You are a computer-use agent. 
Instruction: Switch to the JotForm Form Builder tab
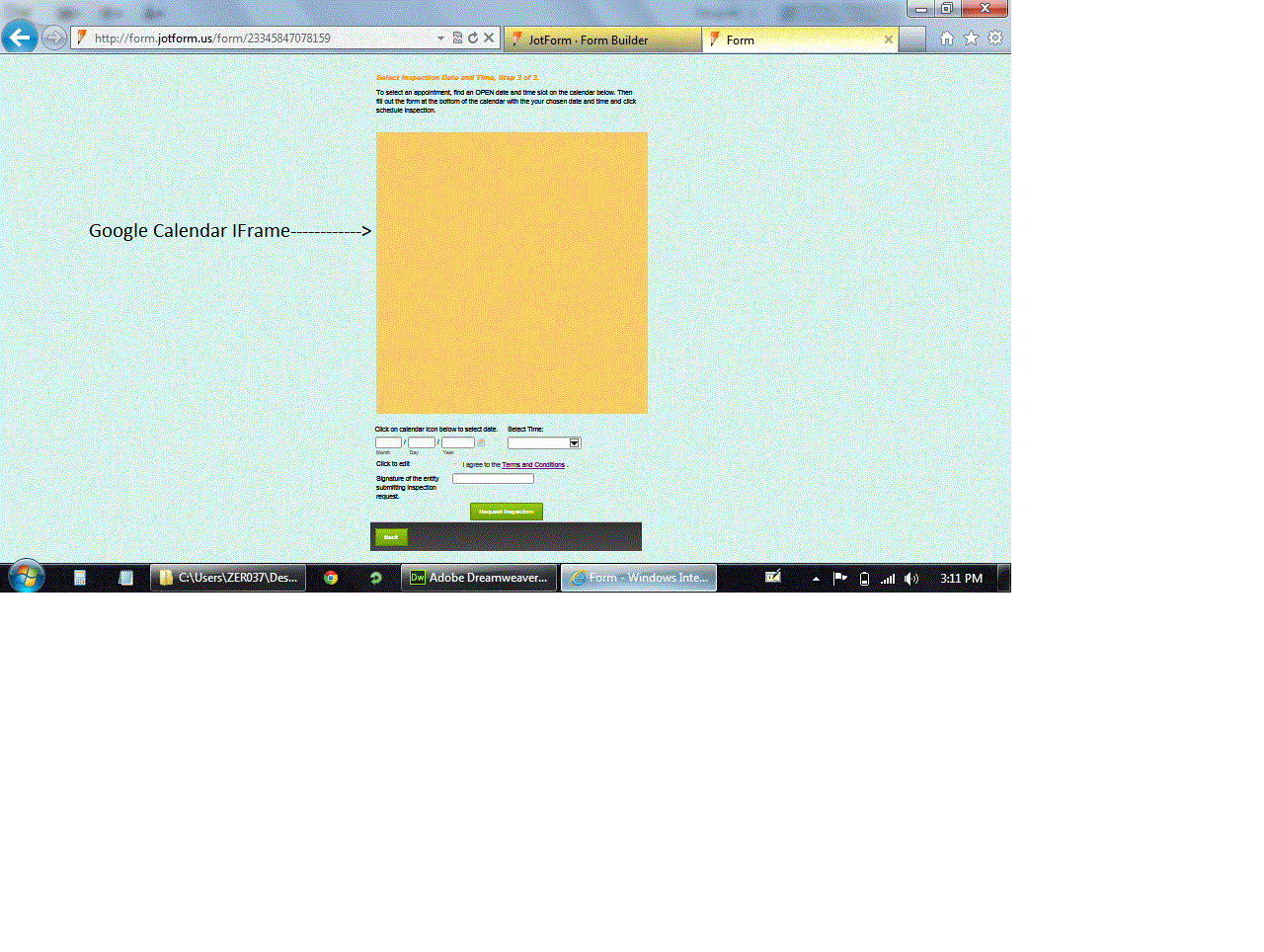[602, 40]
